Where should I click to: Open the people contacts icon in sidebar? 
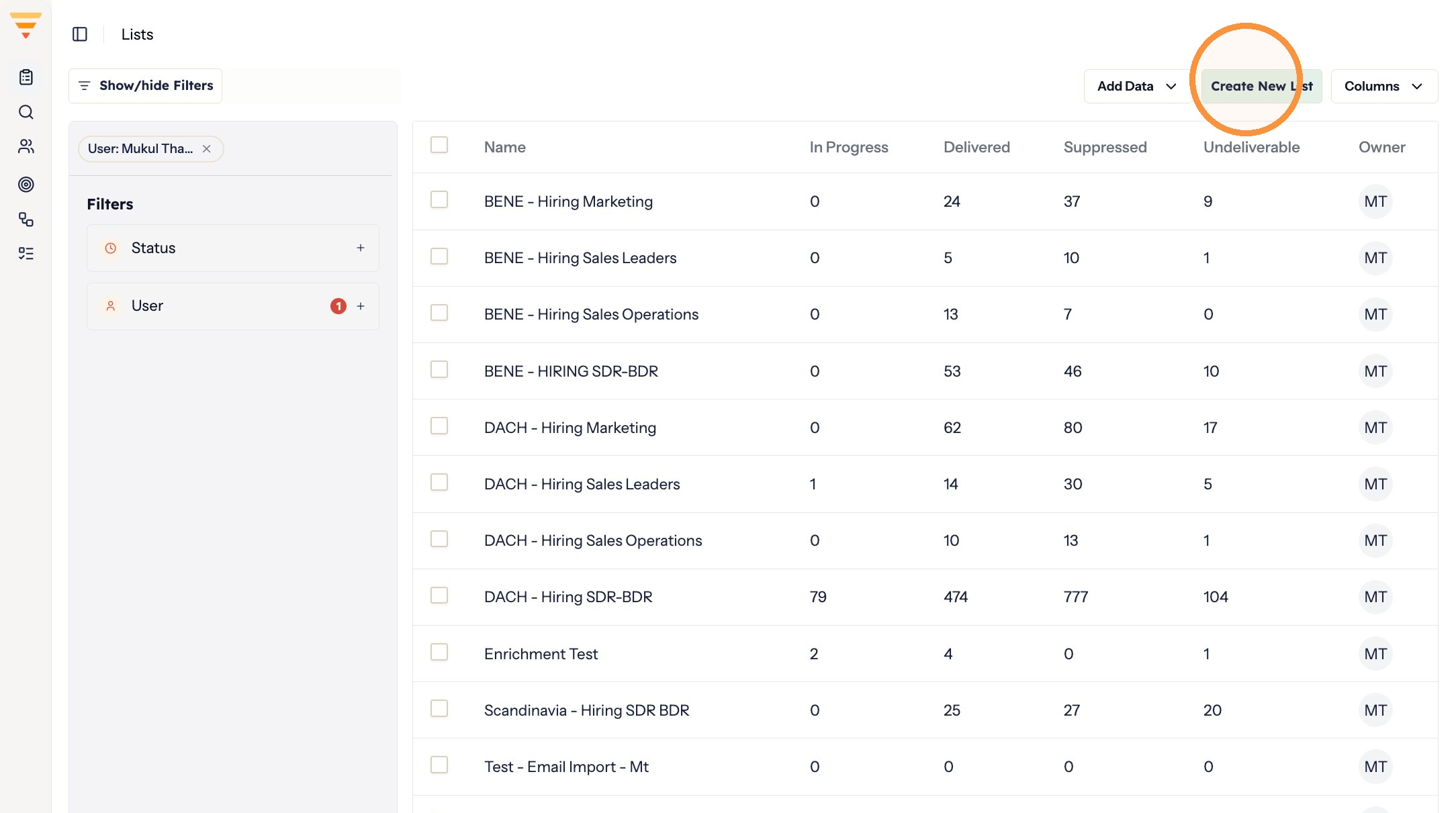(26, 146)
